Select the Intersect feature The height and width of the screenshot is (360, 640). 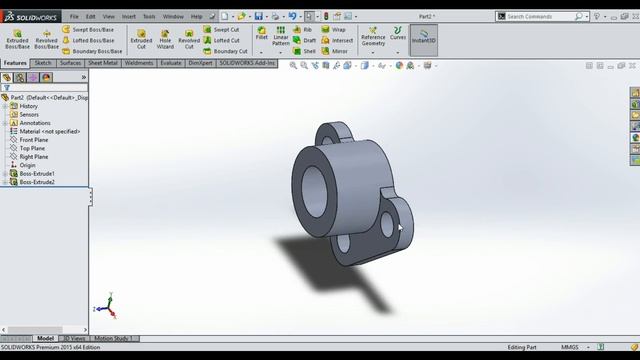pyautogui.click(x=337, y=40)
